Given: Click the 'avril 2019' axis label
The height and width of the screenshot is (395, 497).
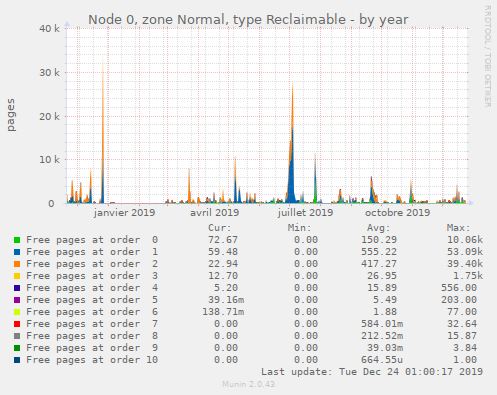Looking at the screenshot, I should 215,213.
